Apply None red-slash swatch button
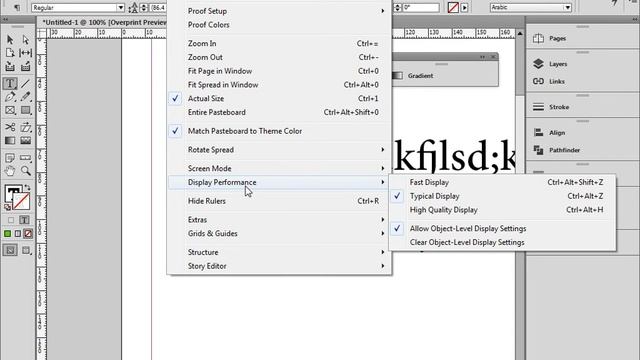 pos(28,234)
